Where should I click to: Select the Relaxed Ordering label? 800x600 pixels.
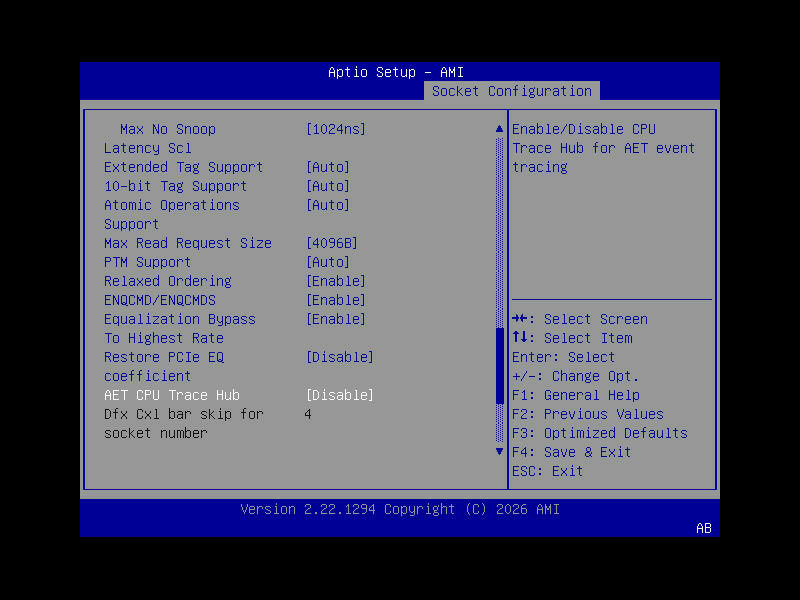click(168, 281)
